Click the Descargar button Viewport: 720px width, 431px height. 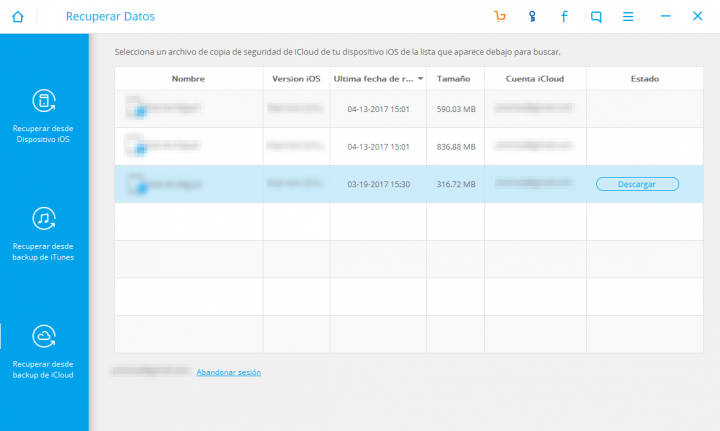click(x=637, y=184)
